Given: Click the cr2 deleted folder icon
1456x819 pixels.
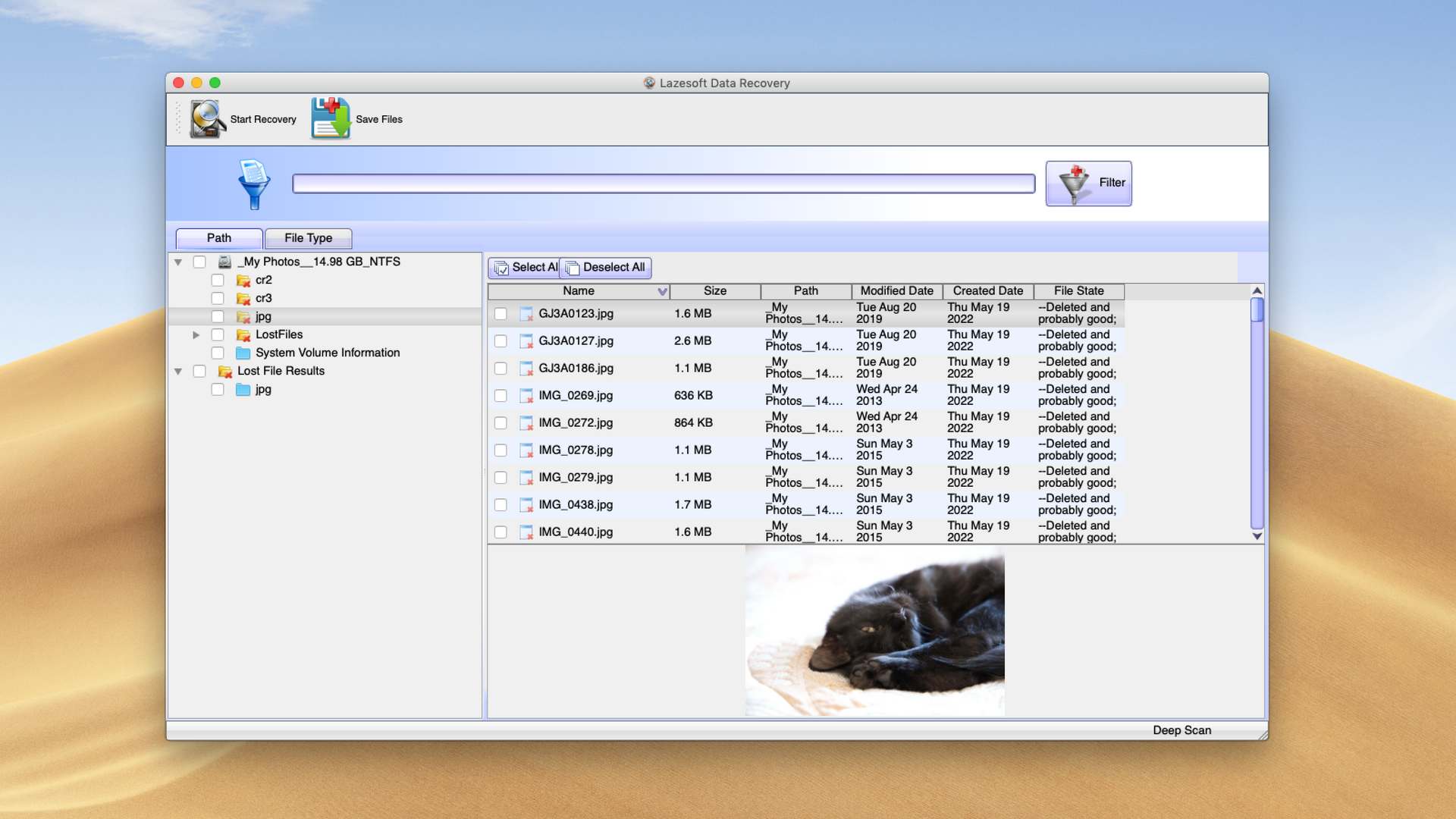Looking at the screenshot, I should pyautogui.click(x=243, y=281).
